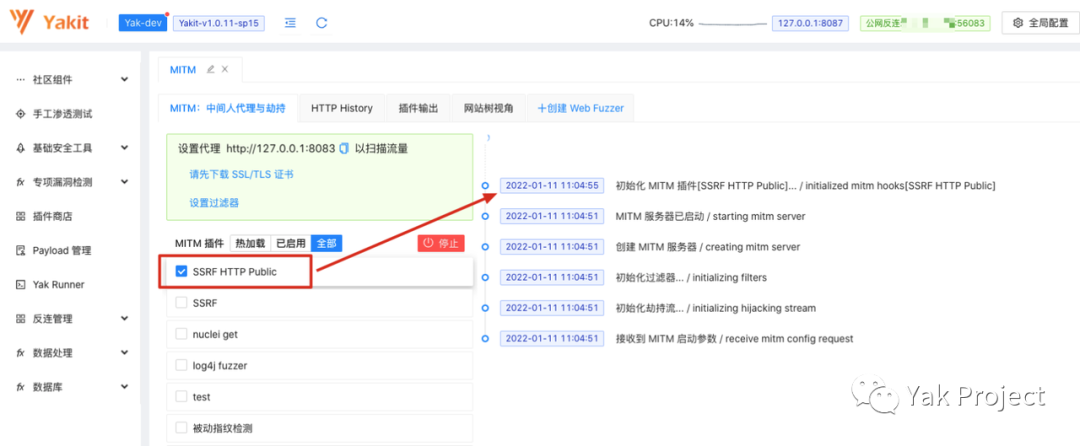Expand the 数据库 menu chevron
Viewport: 1080px width, 446px height.
[124, 387]
